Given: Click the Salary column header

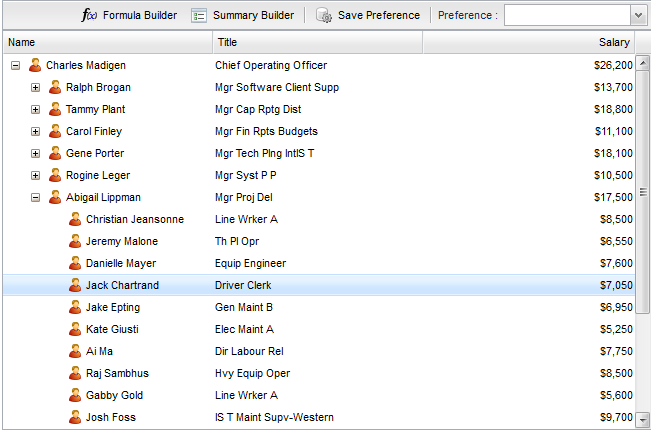Looking at the screenshot, I should pos(530,42).
